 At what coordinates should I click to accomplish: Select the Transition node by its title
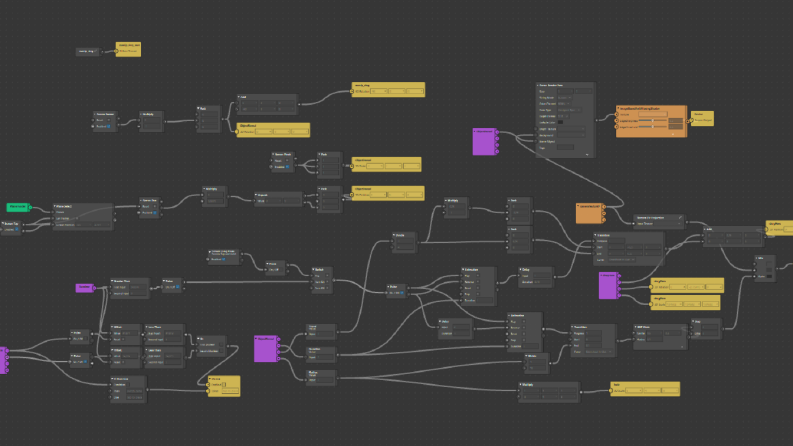coord(603,235)
